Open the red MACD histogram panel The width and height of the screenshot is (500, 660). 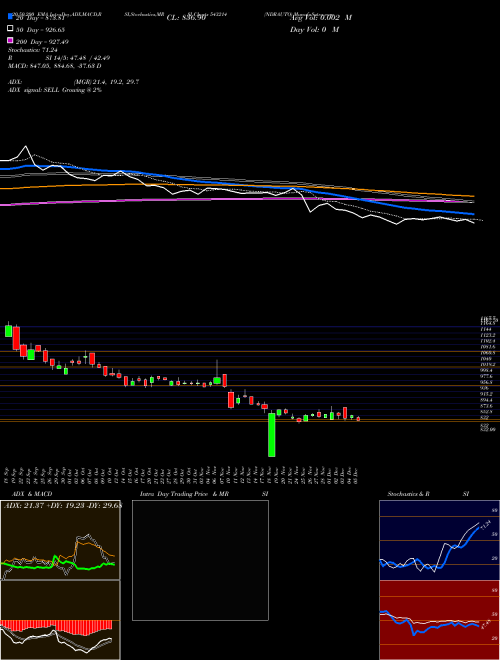coord(60,620)
